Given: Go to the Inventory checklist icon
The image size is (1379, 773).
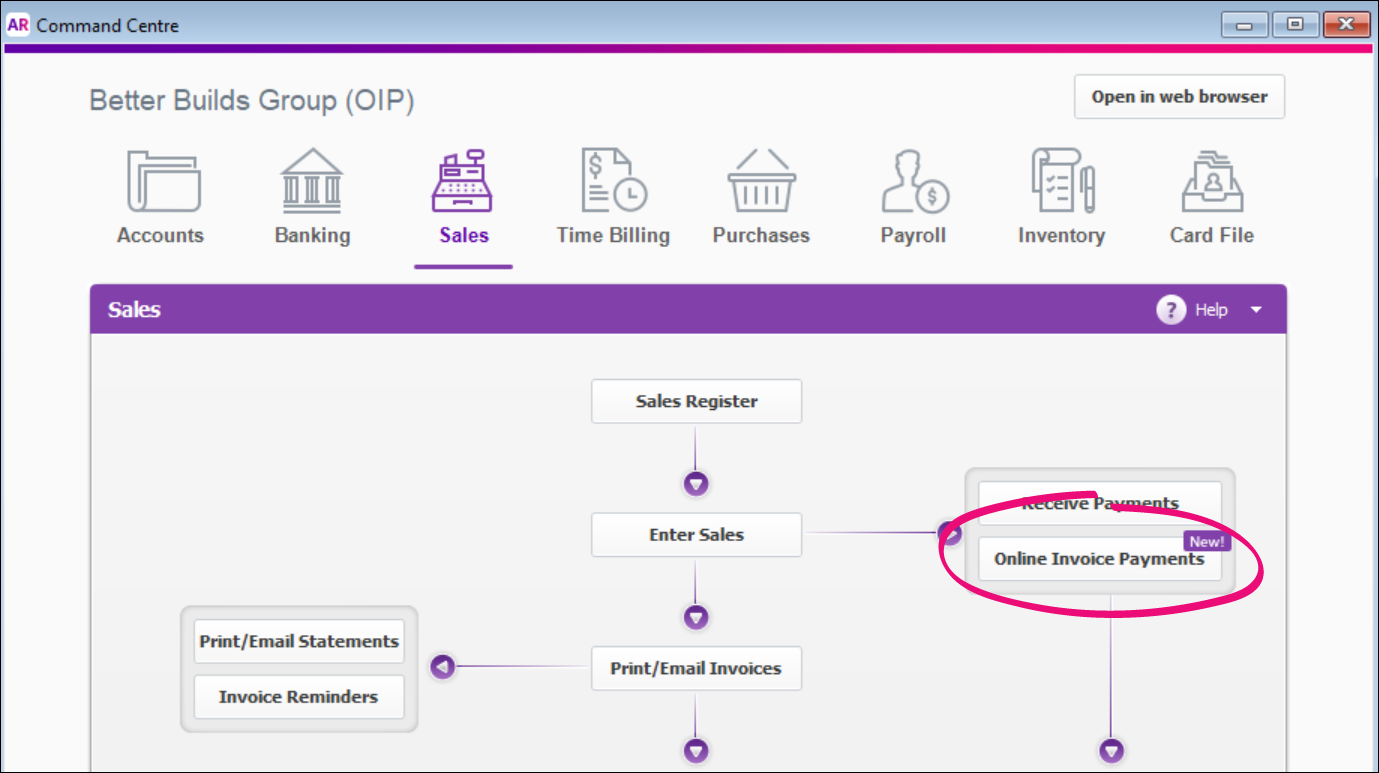Looking at the screenshot, I should click(x=1061, y=182).
